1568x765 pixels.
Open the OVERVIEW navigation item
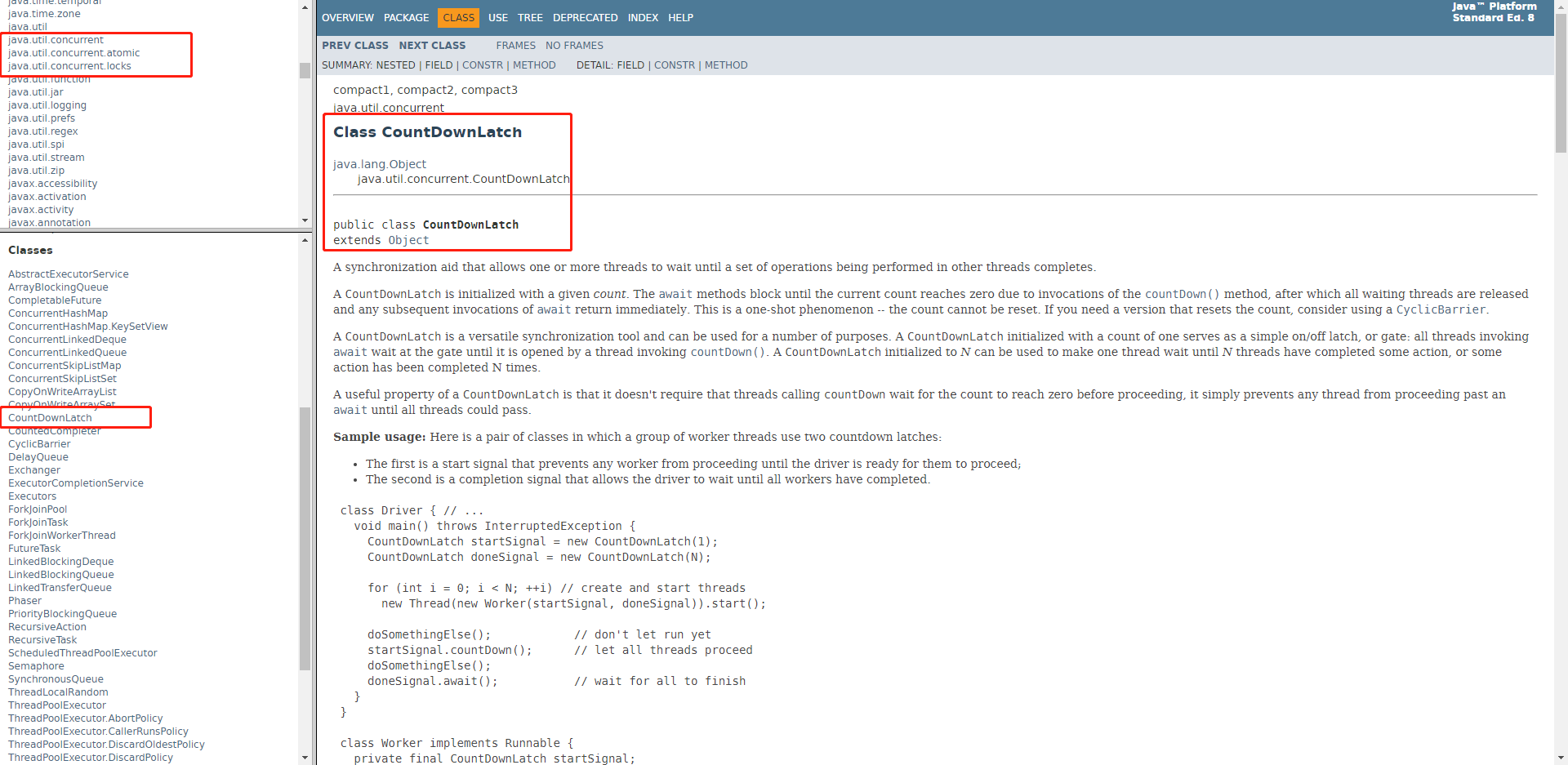click(x=348, y=18)
